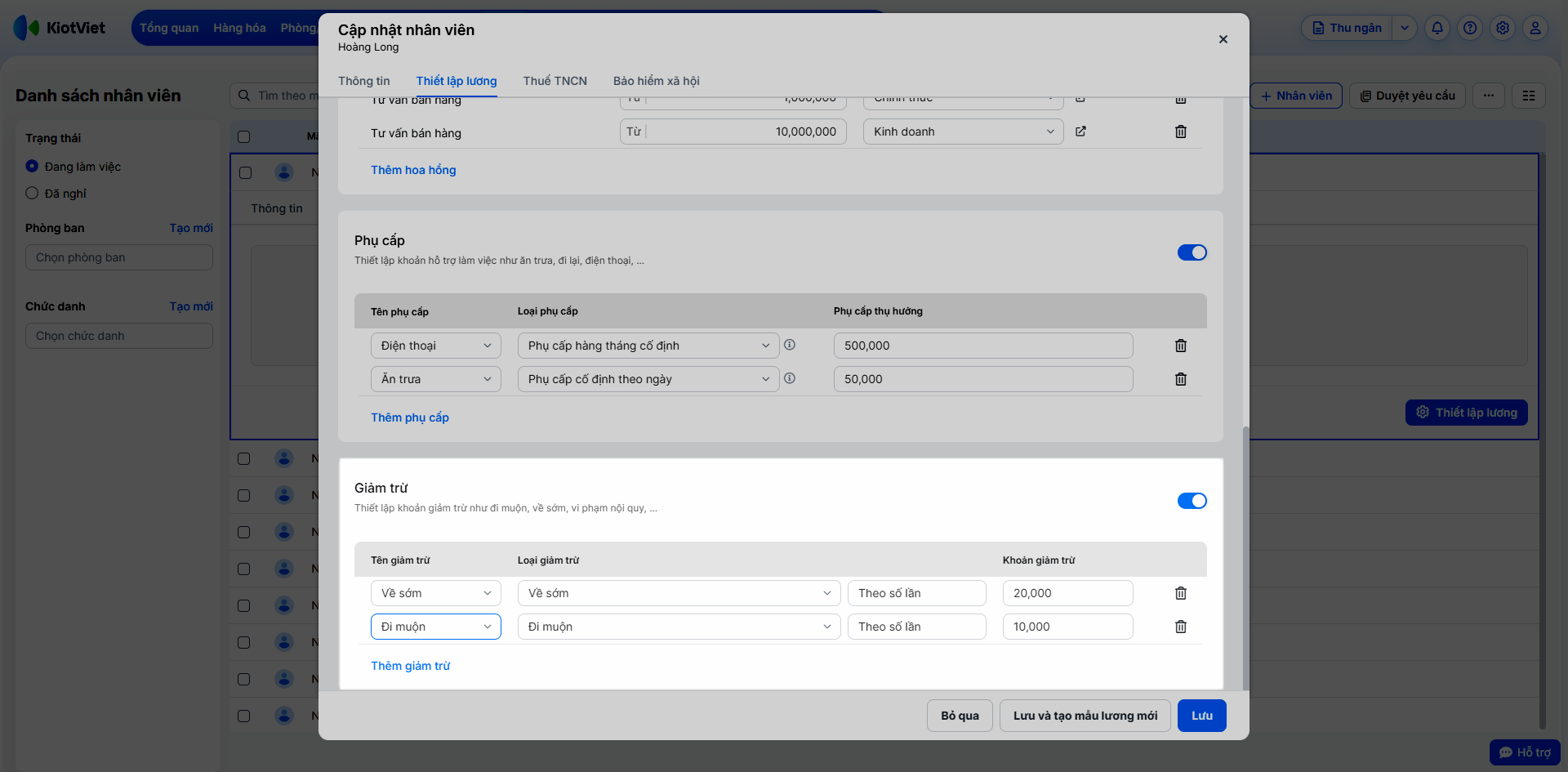Image resolution: width=1568 pixels, height=772 pixels.
Task: Click the Chọn phòng ban field
Action: (119, 257)
